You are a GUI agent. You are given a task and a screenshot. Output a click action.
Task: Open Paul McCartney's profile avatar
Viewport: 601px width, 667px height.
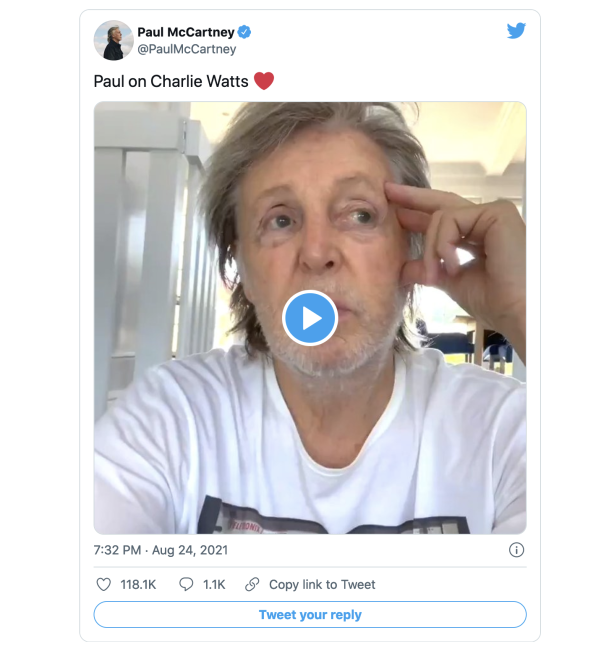tap(113, 40)
